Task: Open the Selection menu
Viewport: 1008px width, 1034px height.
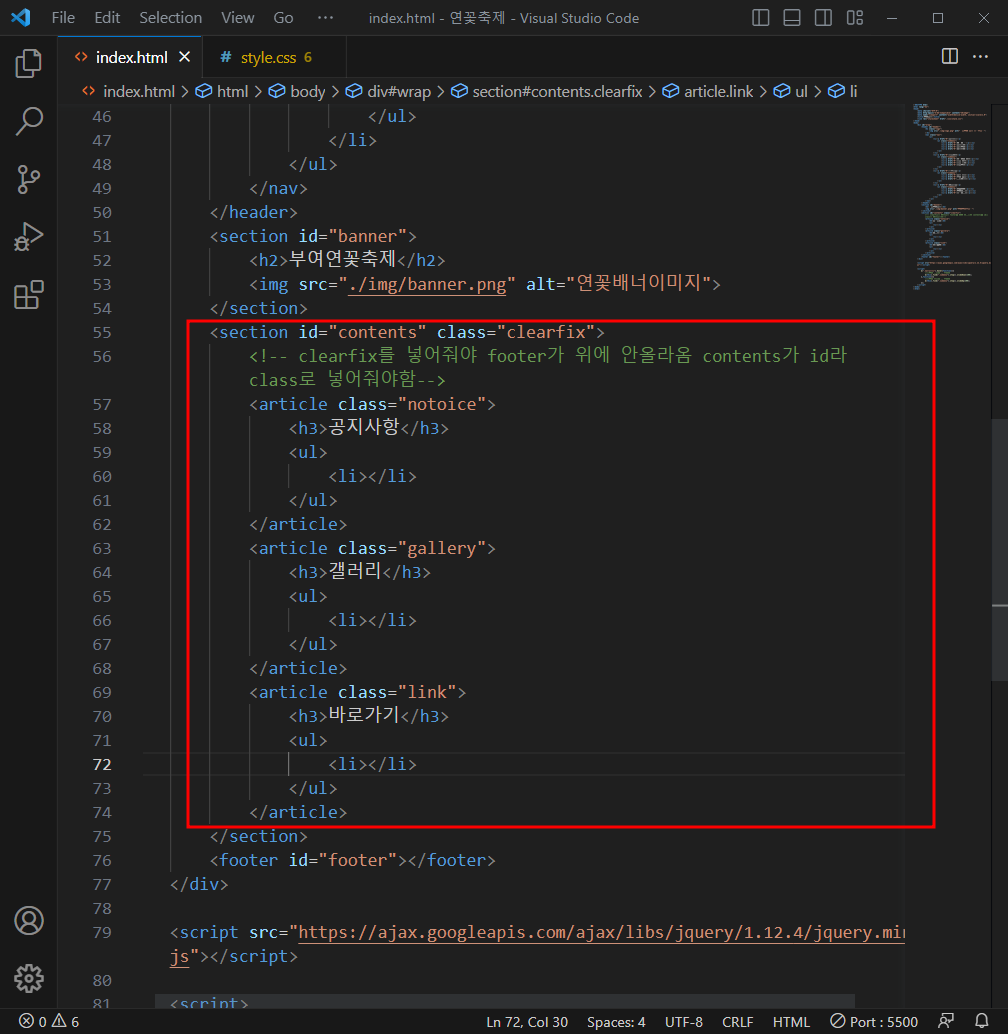Action: [170, 18]
